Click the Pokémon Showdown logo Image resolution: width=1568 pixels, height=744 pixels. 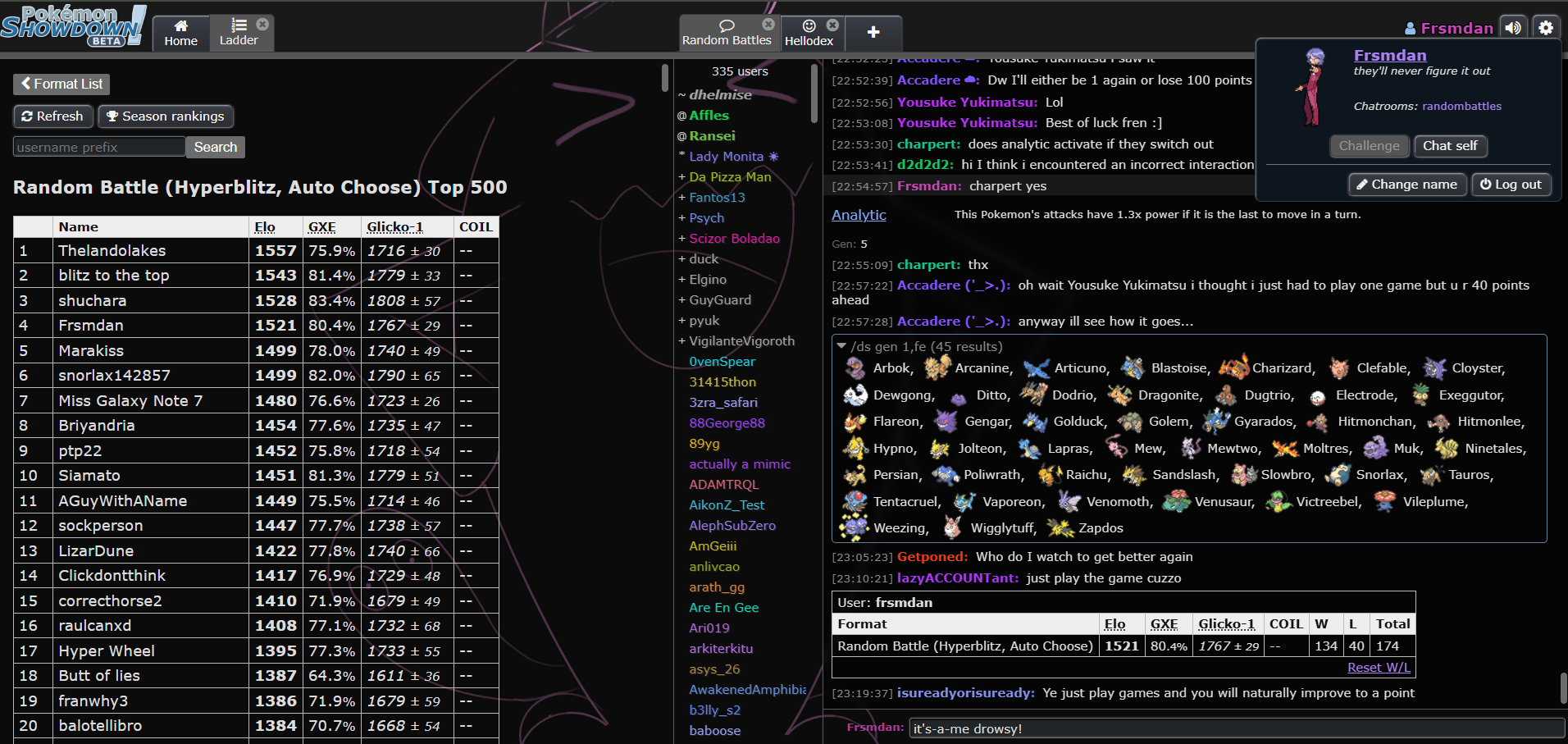point(74,26)
